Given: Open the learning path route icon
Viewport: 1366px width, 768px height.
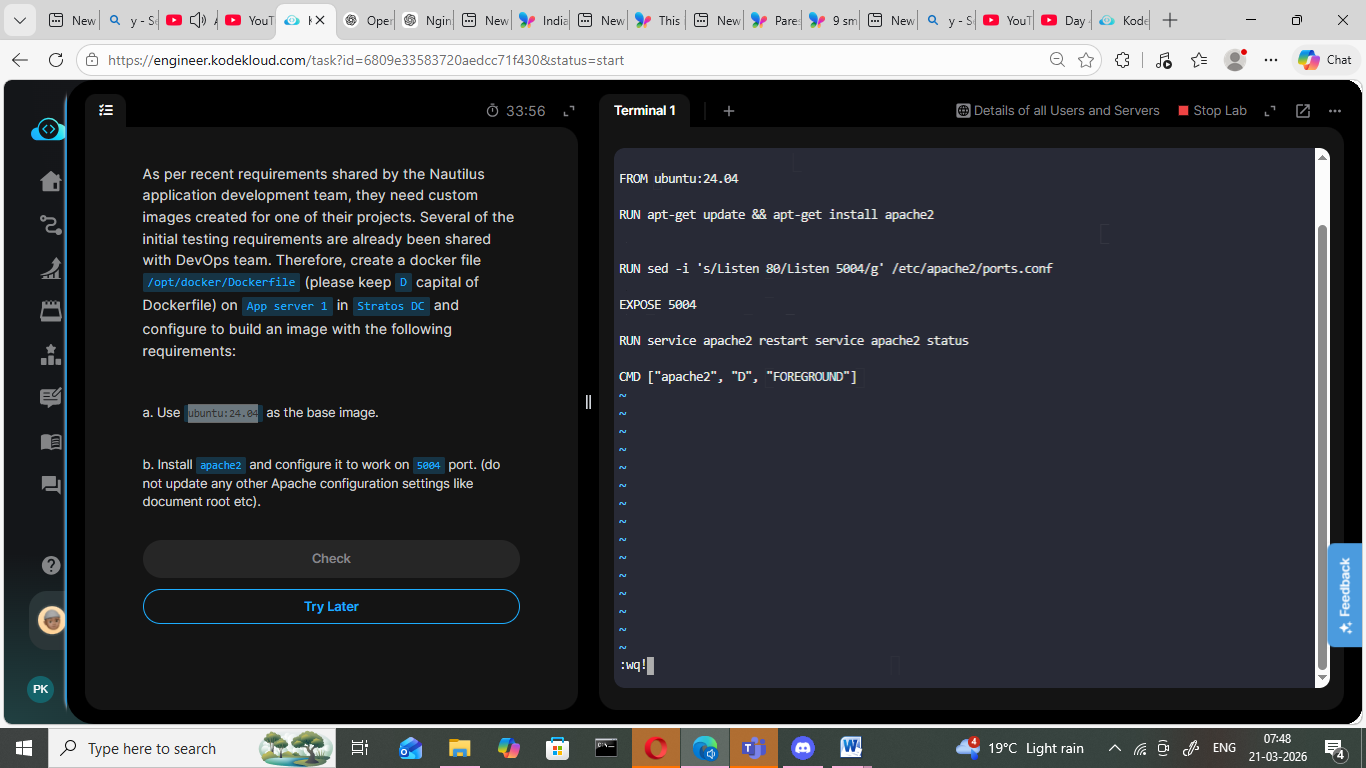Looking at the screenshot, I should 51,224.
